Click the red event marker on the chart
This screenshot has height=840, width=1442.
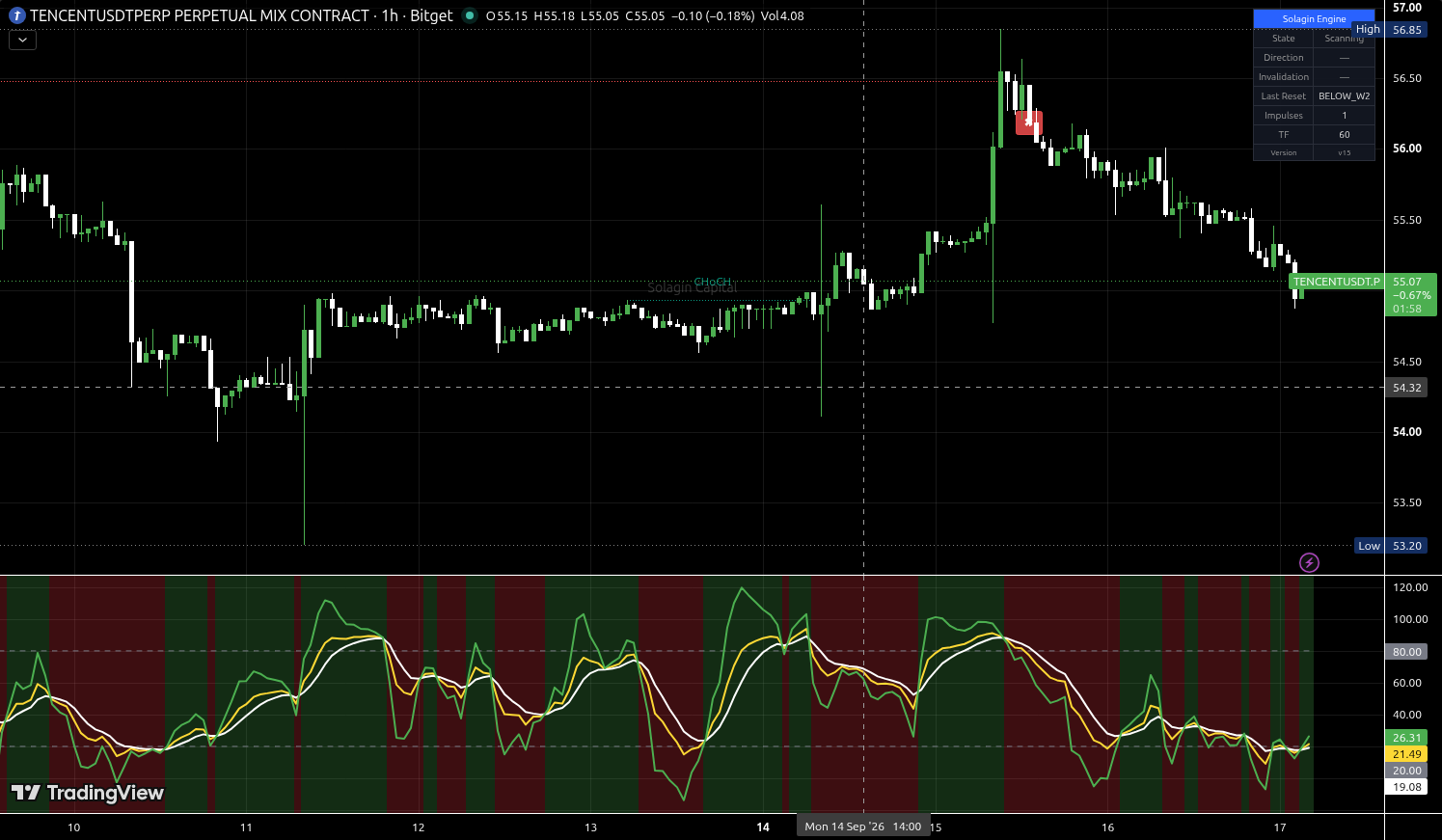1029,122
